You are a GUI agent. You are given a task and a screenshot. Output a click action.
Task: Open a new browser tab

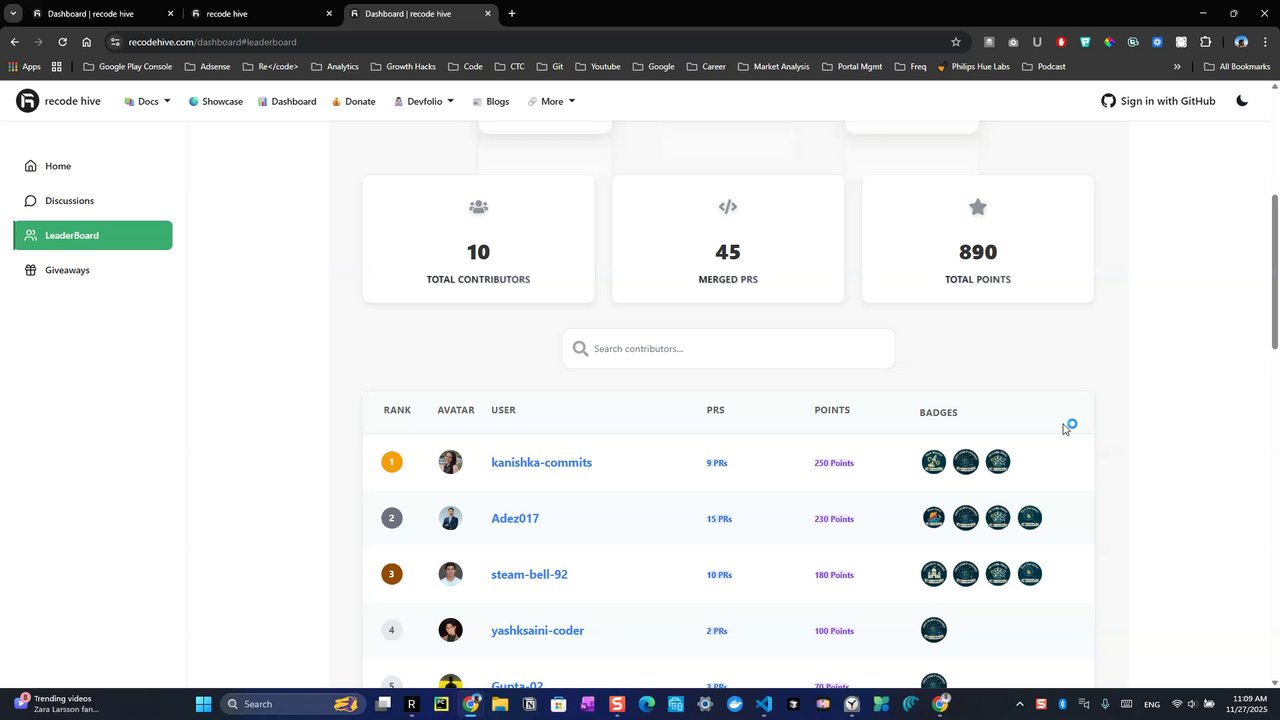pyautogui.click(x=512, y=14)
